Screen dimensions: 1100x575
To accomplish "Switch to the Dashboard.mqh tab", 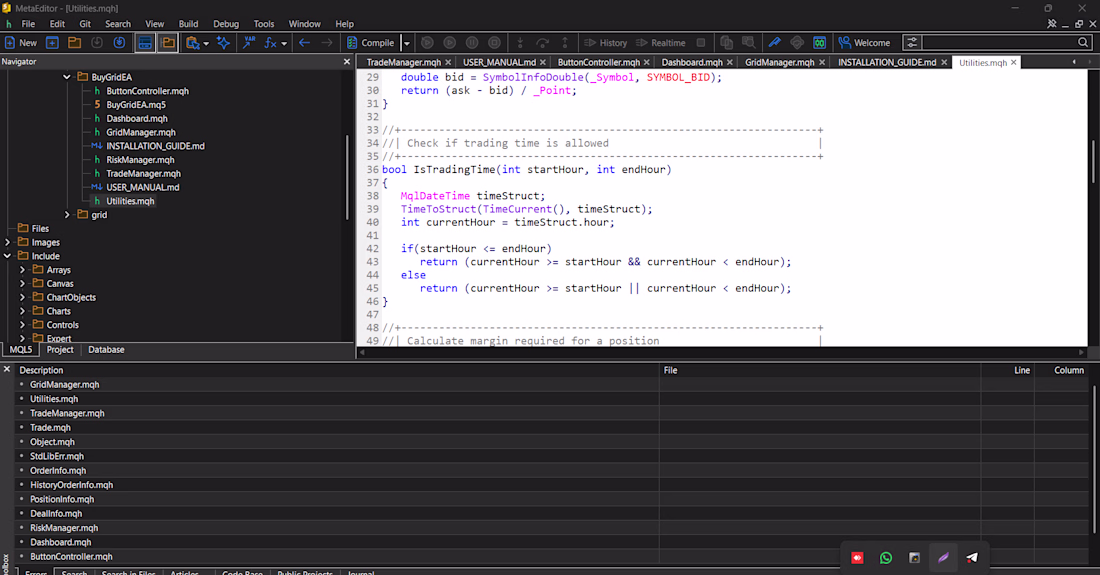I will pyautogui.click(x=692, y=62).
